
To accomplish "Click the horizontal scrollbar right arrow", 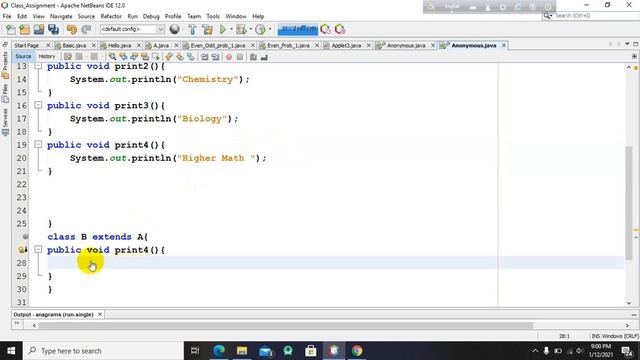I will coord(627,325).
